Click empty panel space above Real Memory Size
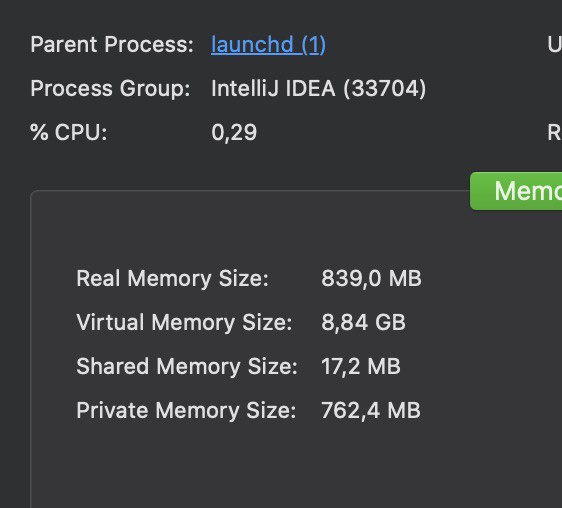The height and width of the screenshot is (508, 562). (x=251, y=233)
